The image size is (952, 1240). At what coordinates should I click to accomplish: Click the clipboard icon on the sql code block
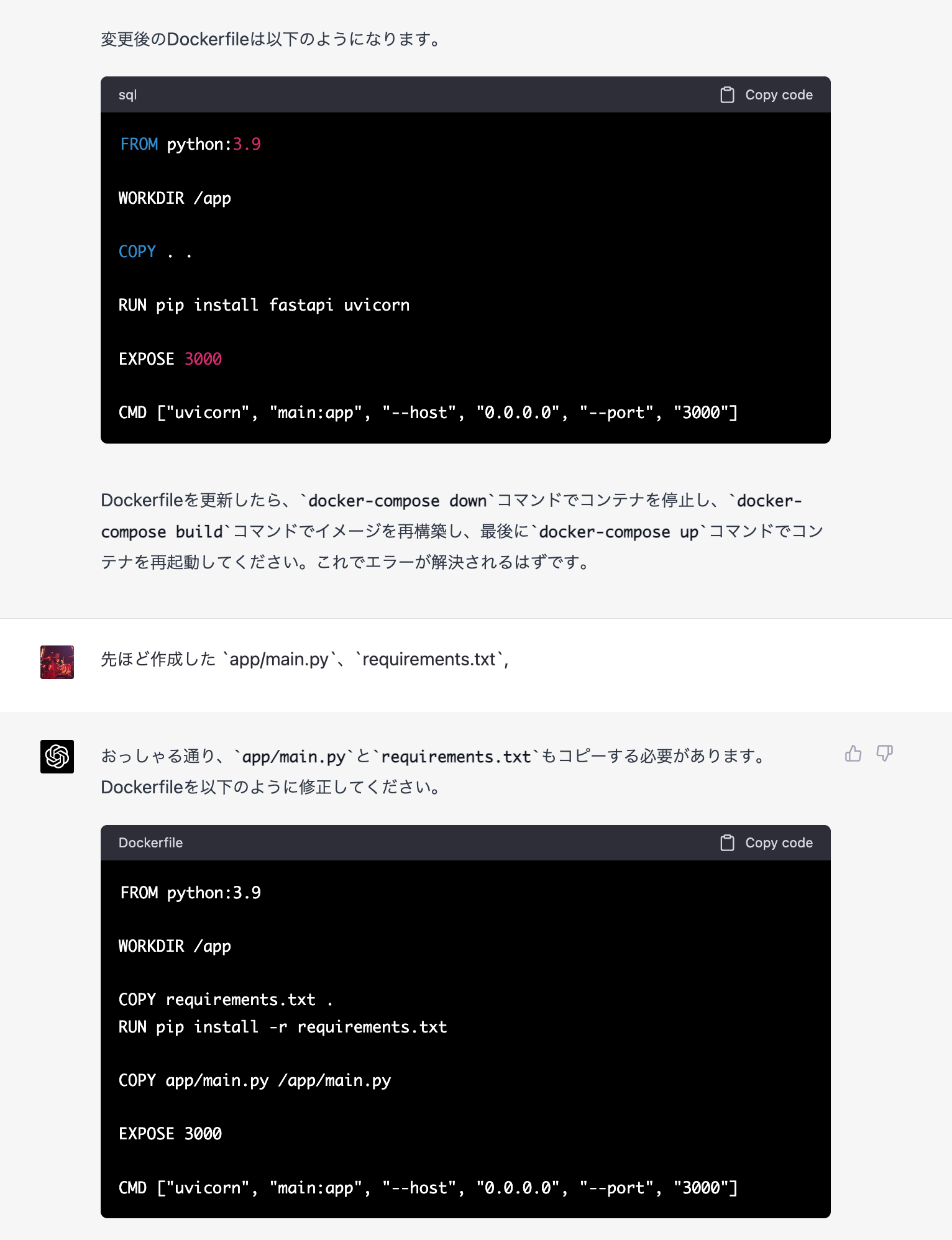coord(727,94)
